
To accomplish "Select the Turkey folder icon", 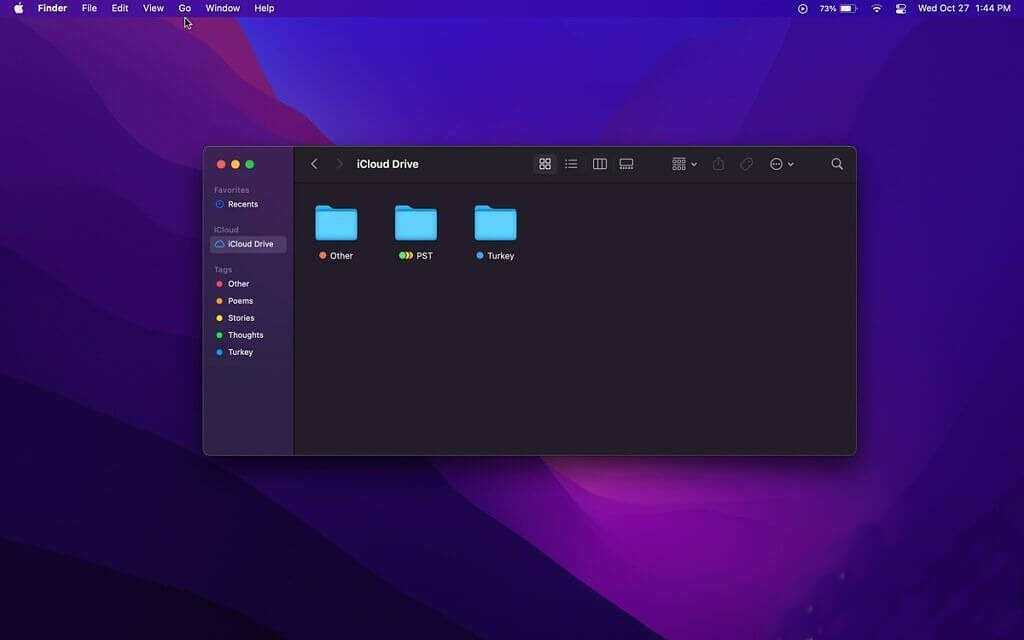I will [496, 223].
